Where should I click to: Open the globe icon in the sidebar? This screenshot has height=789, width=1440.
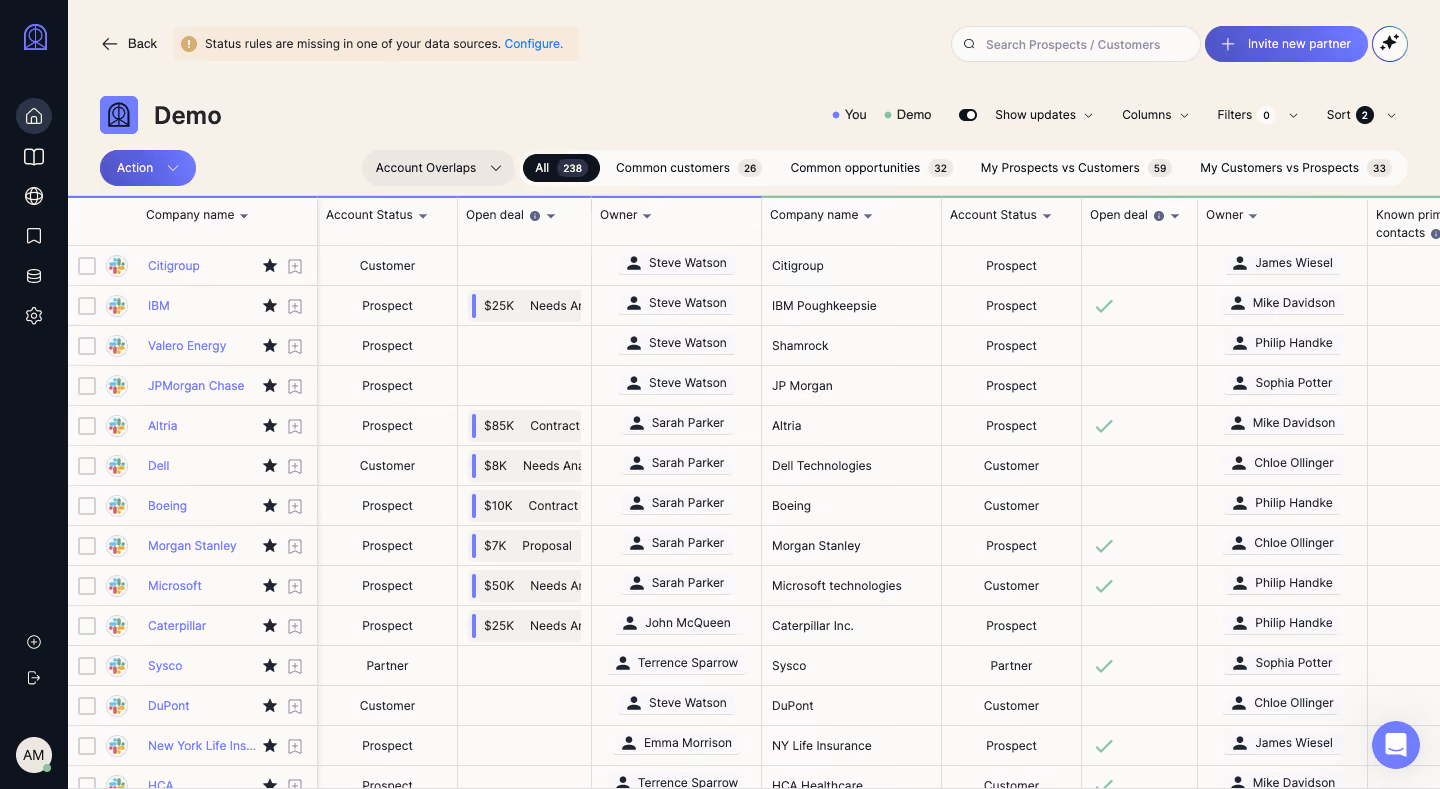click(34, 196)
